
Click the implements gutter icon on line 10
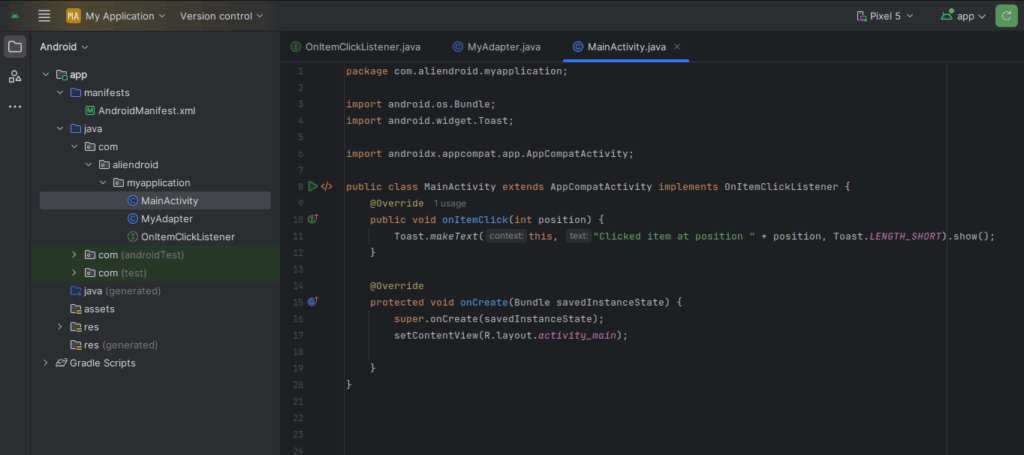[313, 219]
